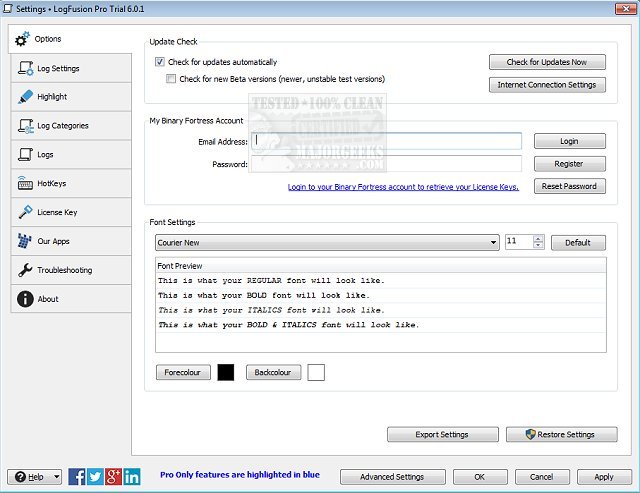
Task: Click the Troubleshooting wrench icon
Action: (25, 270)
